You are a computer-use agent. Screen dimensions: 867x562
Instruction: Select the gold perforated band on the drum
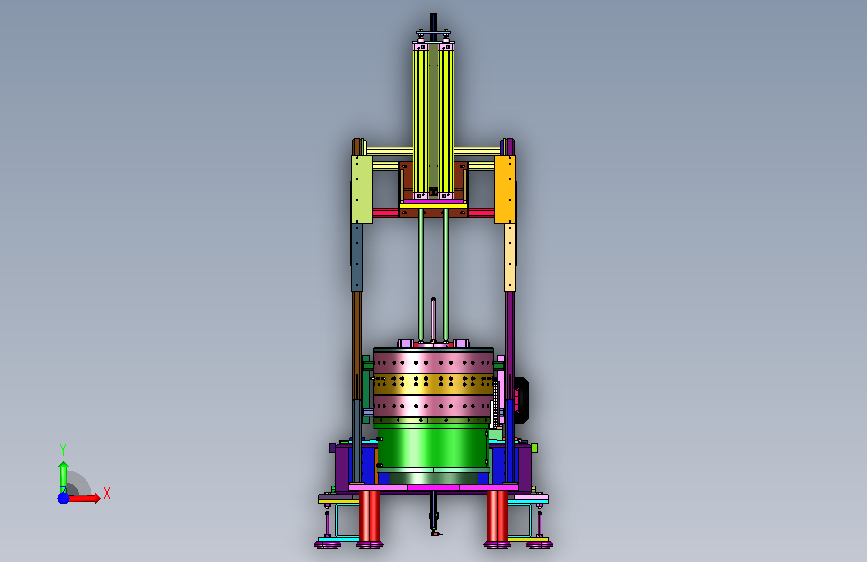(433, 384)
